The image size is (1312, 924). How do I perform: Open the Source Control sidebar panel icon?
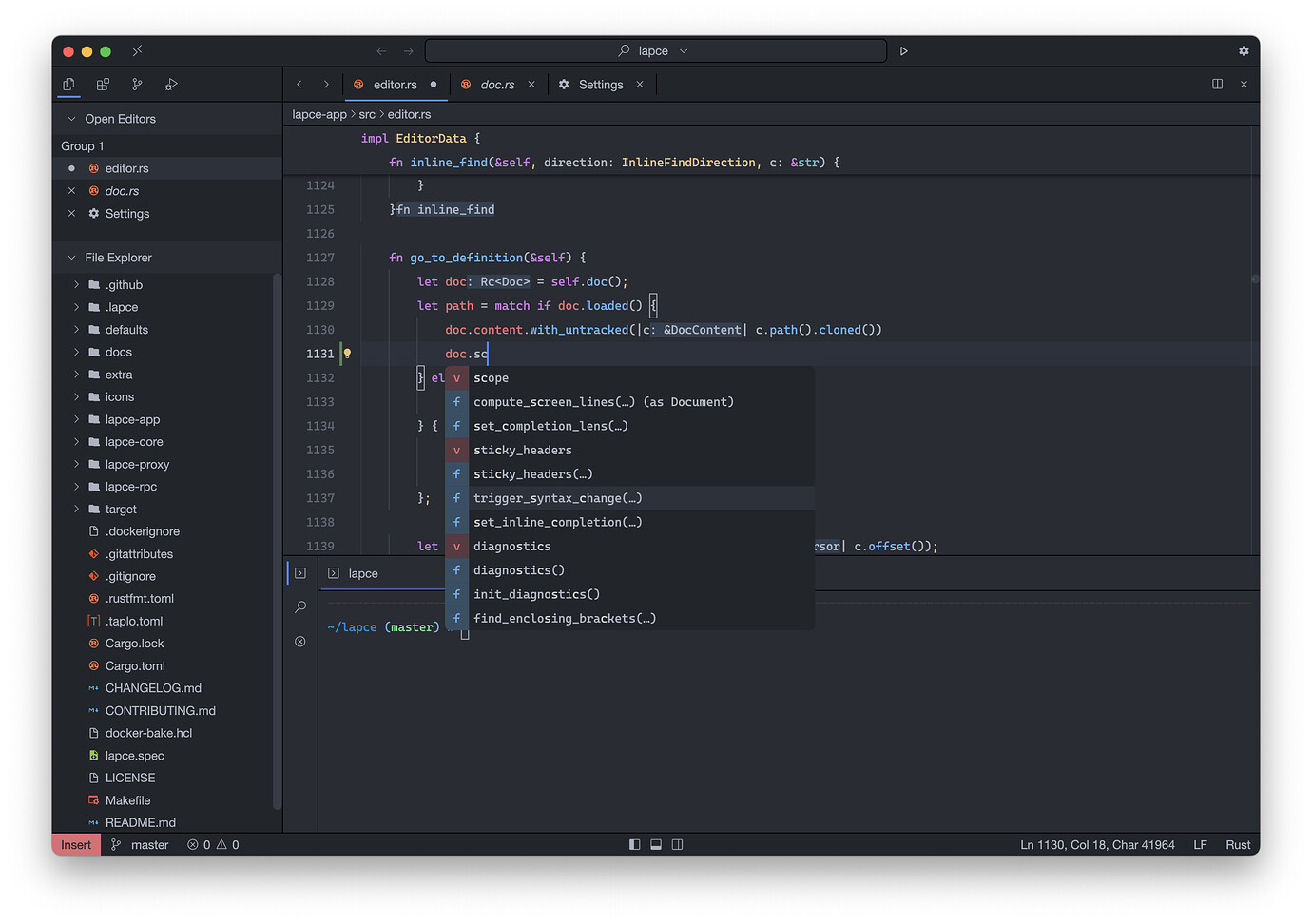point(137,85)
